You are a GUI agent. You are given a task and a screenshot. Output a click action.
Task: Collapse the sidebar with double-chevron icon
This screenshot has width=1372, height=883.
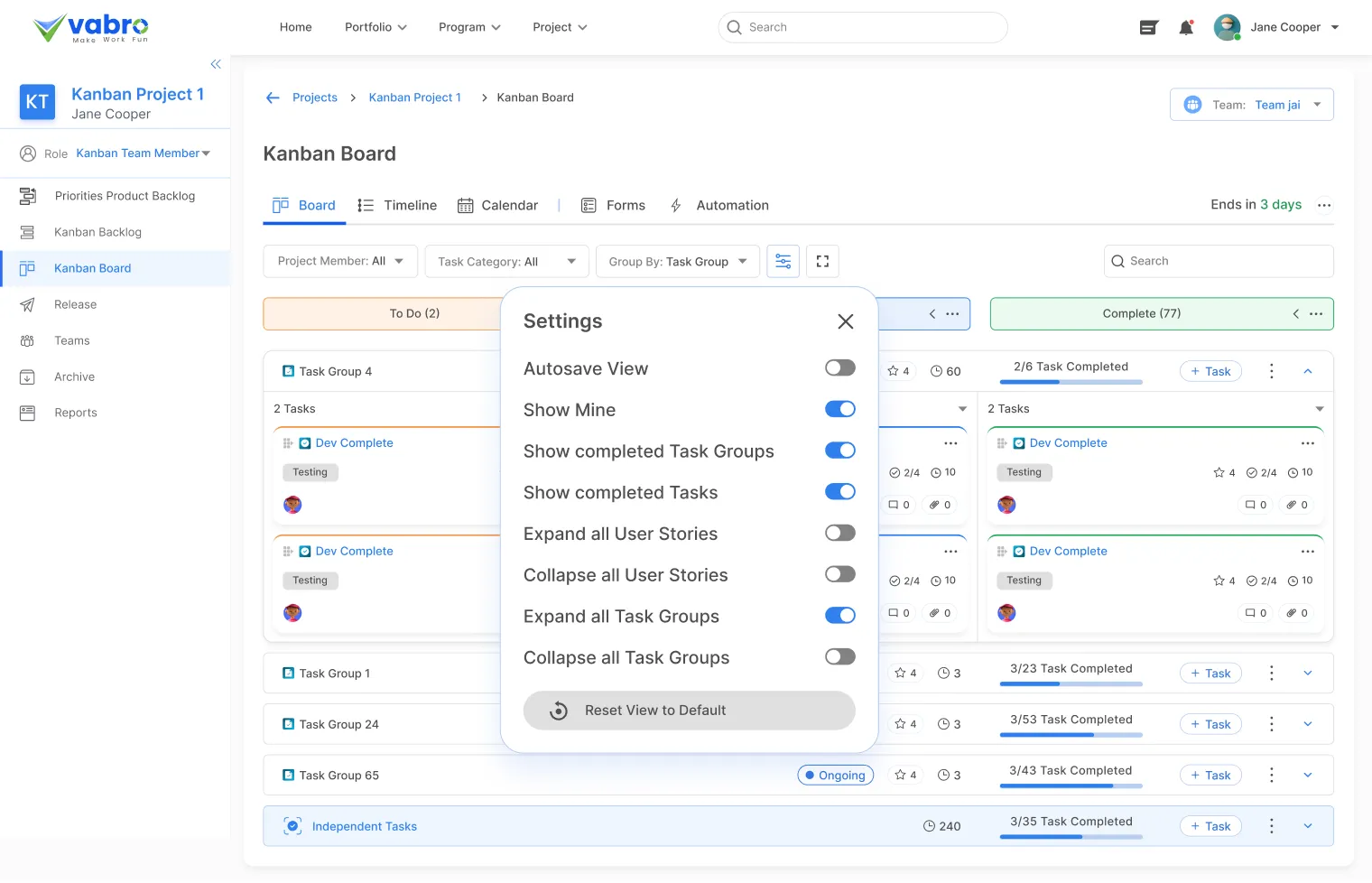(x=216, y=64)
